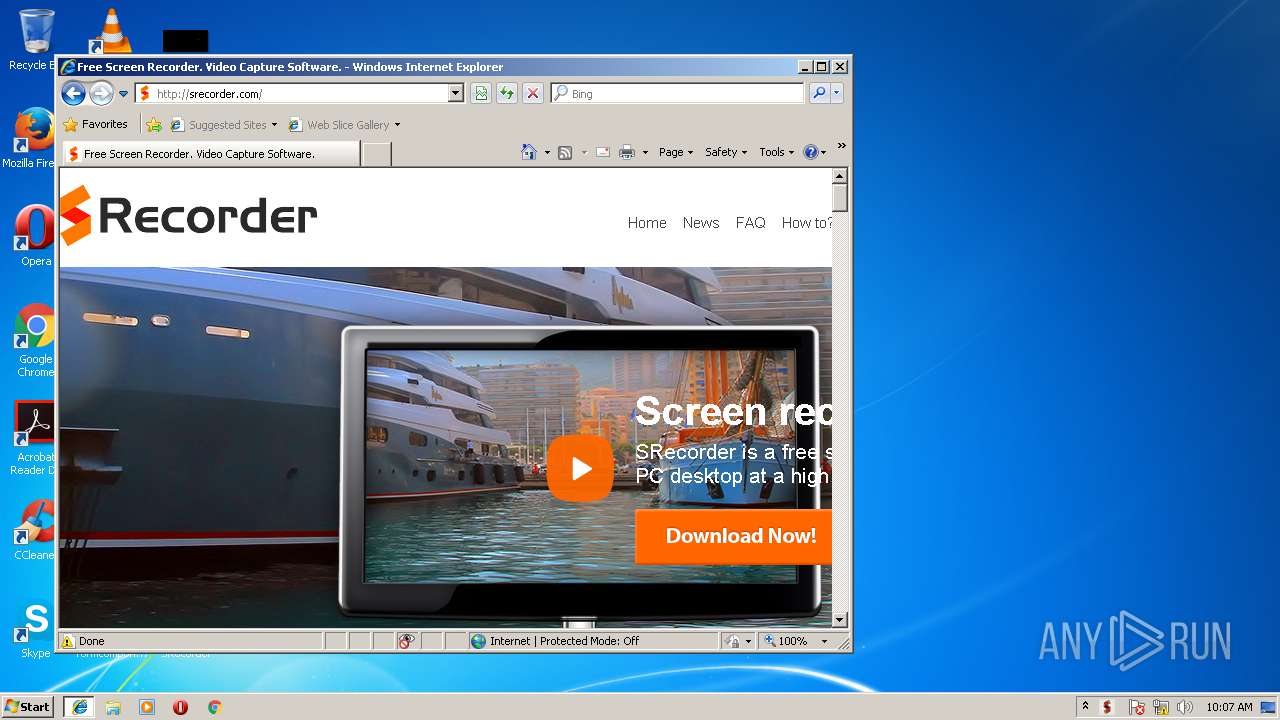Image resolution: width=1280 pixels, height=720 pixels.
Task: Open the Tools menu
Action: (x=776, y=152)
